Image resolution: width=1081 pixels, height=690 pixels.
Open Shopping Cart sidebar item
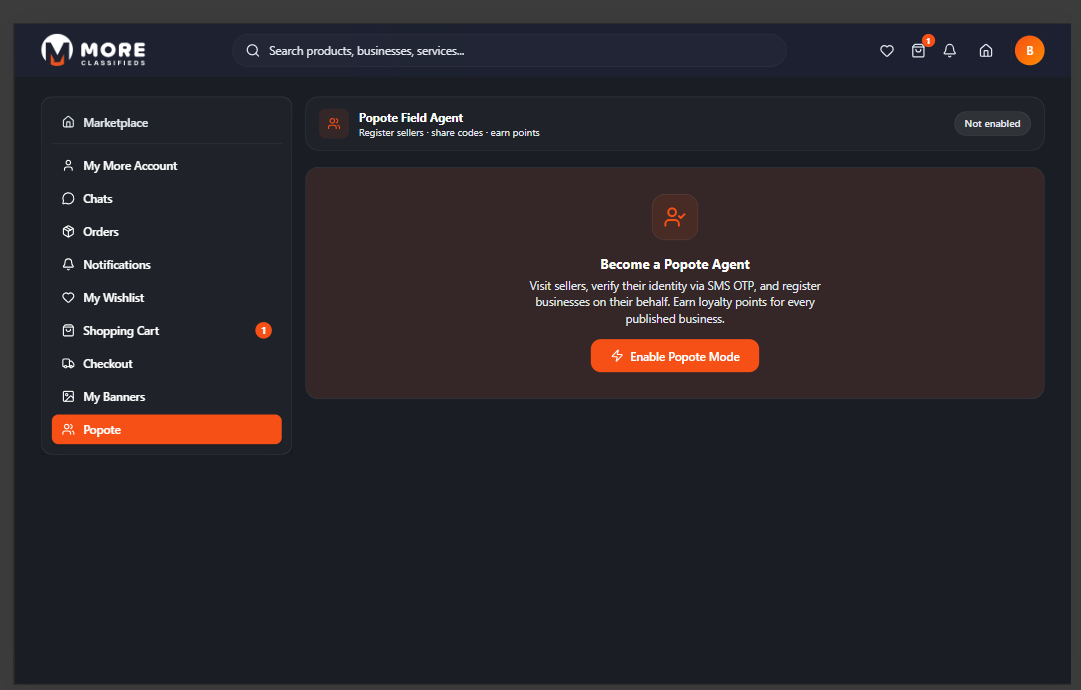click(x=121, y=331)
